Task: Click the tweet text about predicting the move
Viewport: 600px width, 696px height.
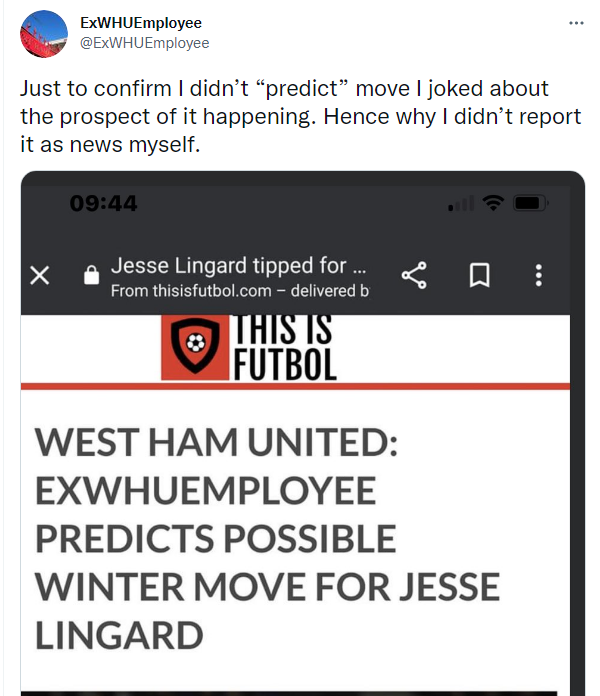Action: pos(300,116)
